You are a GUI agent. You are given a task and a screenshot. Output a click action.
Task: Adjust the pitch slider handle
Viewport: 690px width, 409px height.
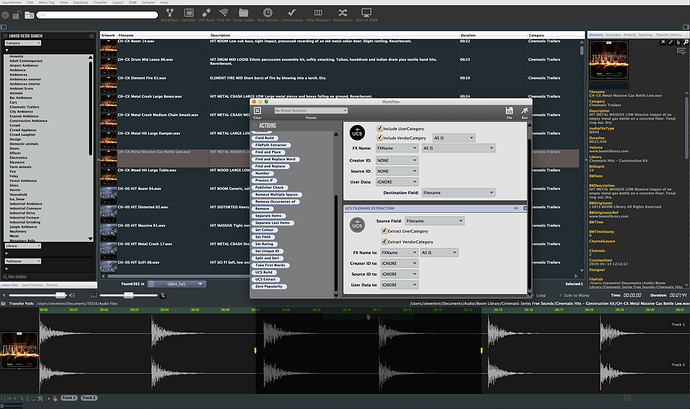pos(128,295)
